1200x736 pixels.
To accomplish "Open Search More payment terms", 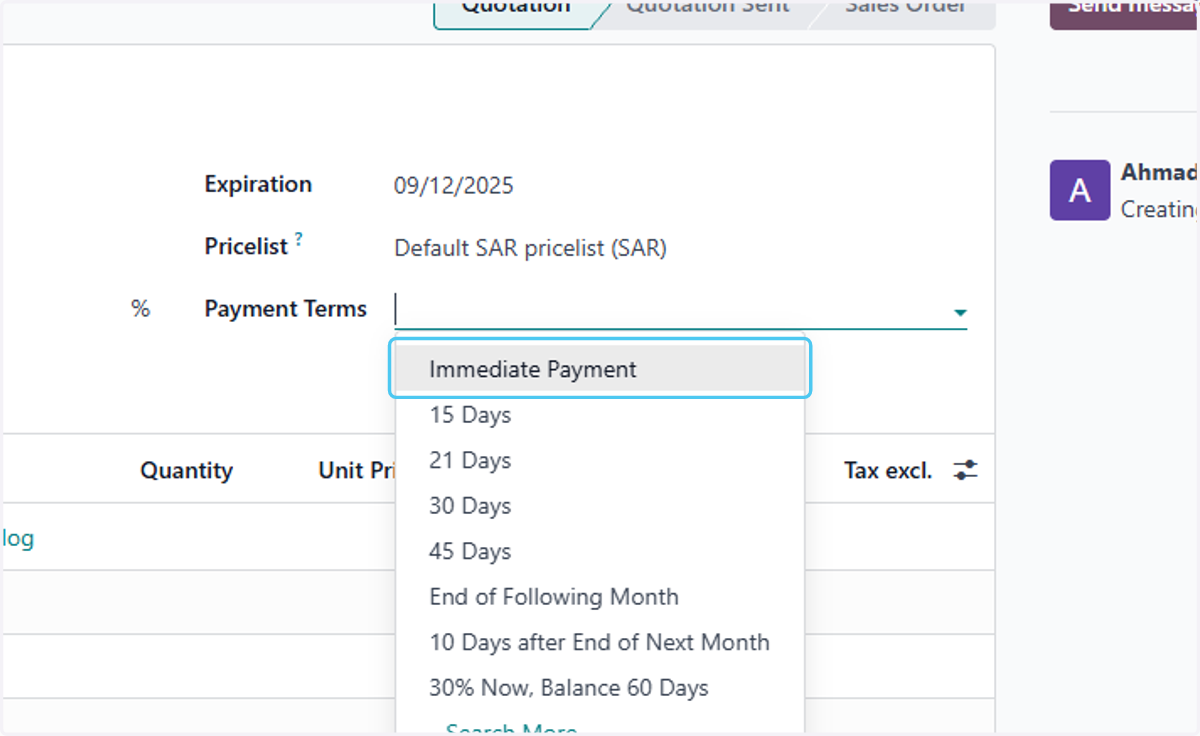I will [x=511, y=729].
